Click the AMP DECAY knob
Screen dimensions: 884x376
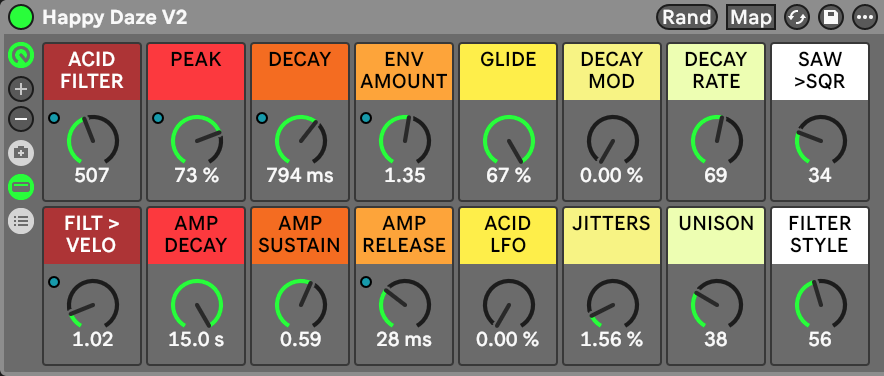(x=196, y=303)
